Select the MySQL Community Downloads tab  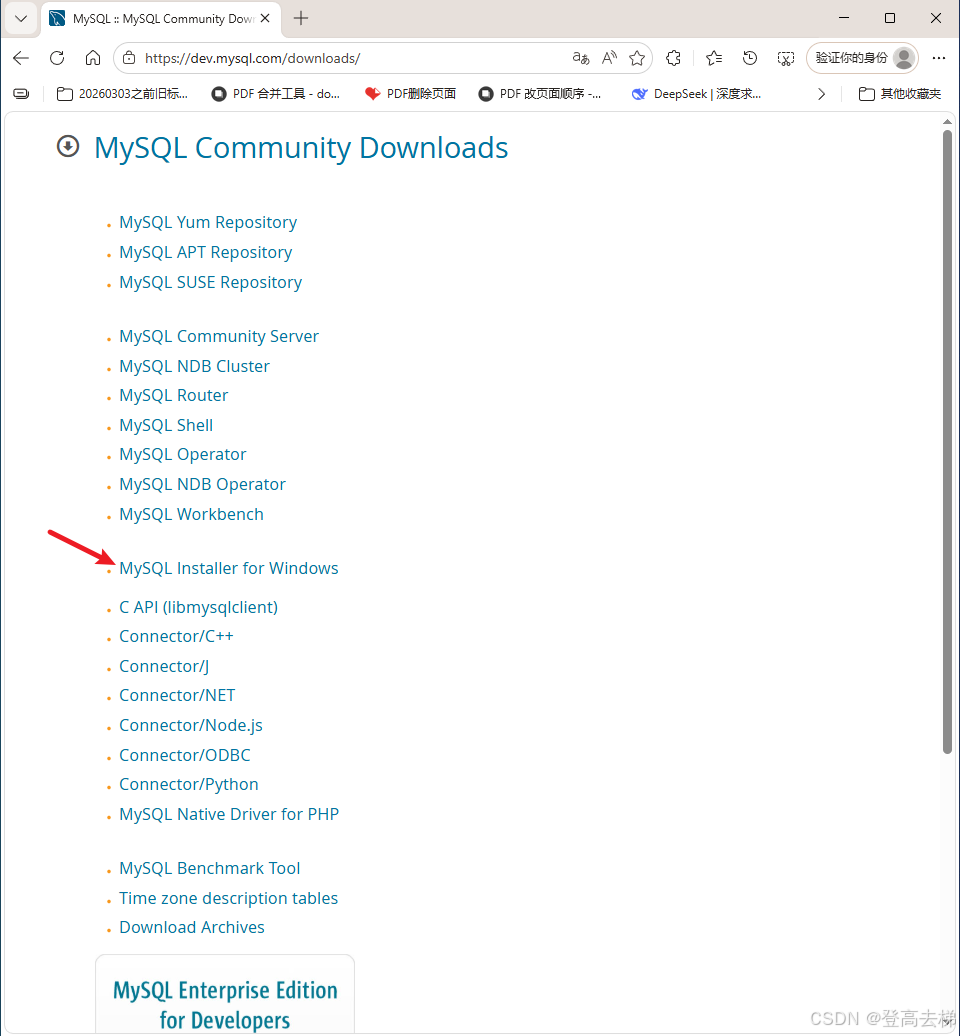(161, 19)
